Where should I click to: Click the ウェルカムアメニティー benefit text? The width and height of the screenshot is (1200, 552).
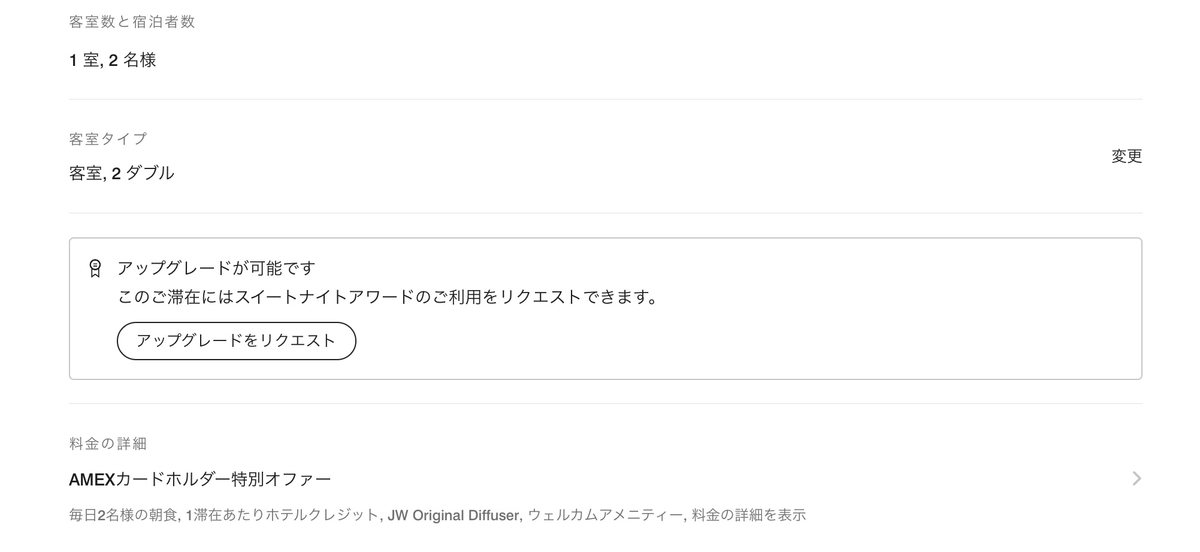pyautogui.click(x=605, y=516)
